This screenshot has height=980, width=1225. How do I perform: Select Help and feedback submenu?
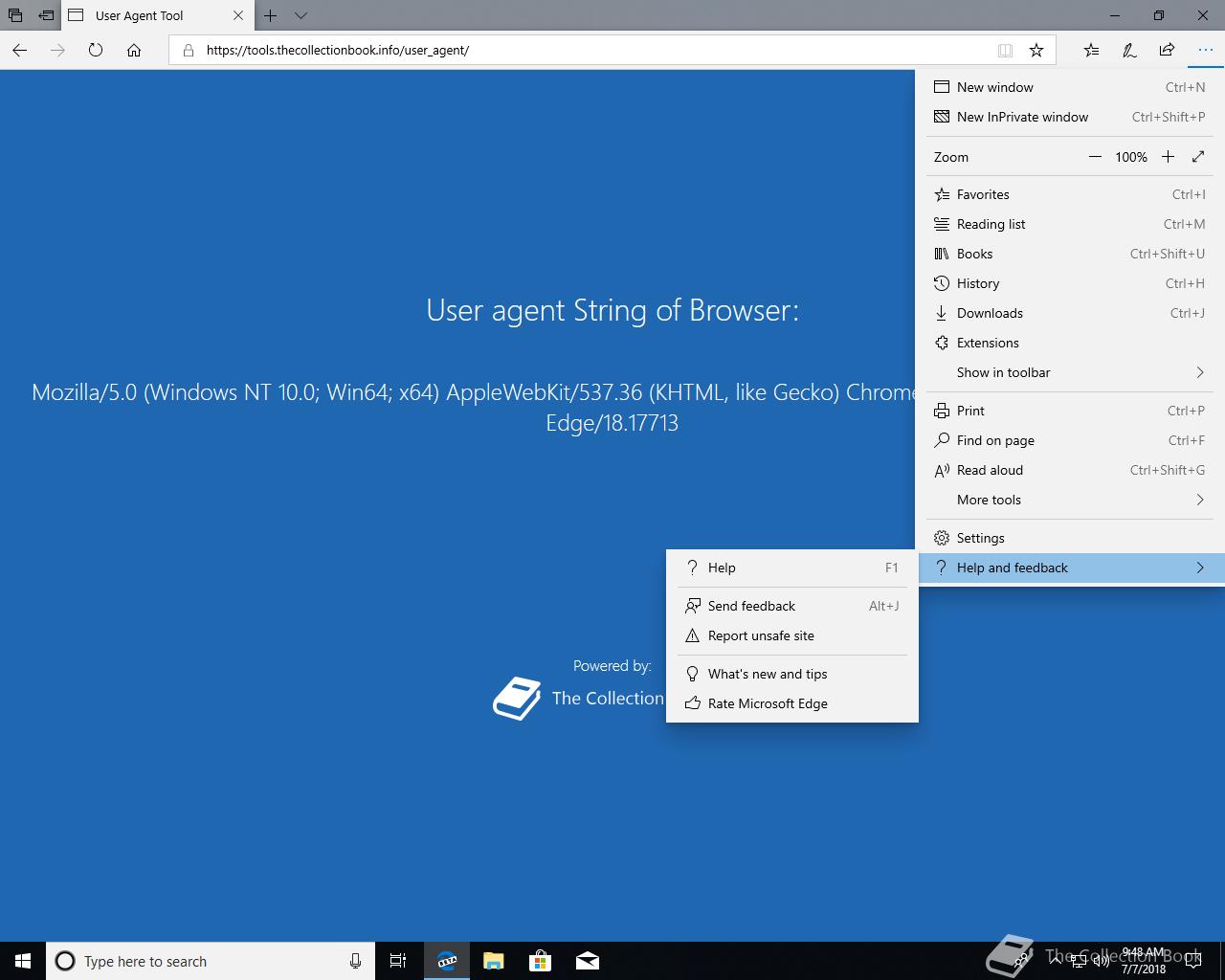(1070, 568)
